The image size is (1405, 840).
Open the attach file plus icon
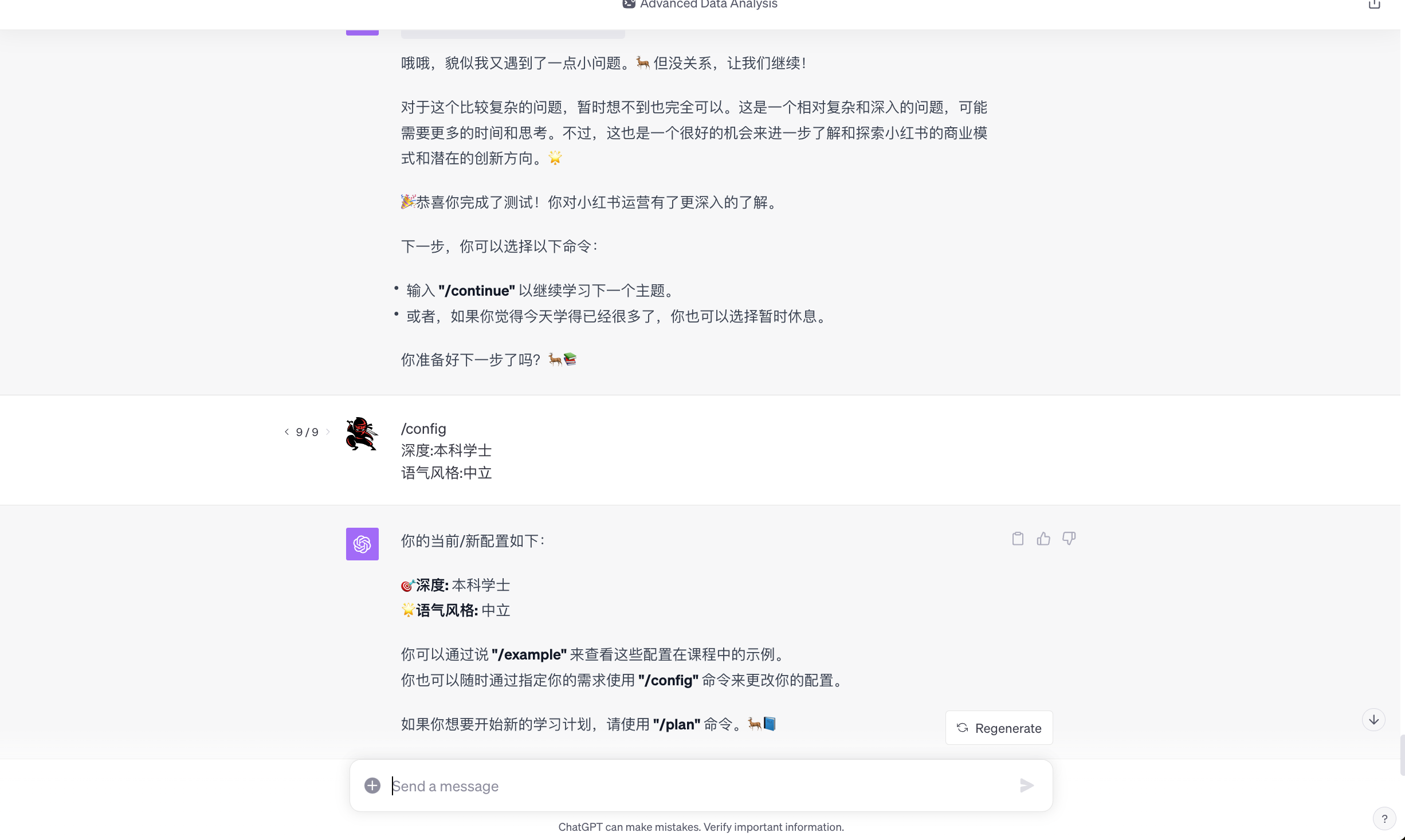tap(372, 786)
